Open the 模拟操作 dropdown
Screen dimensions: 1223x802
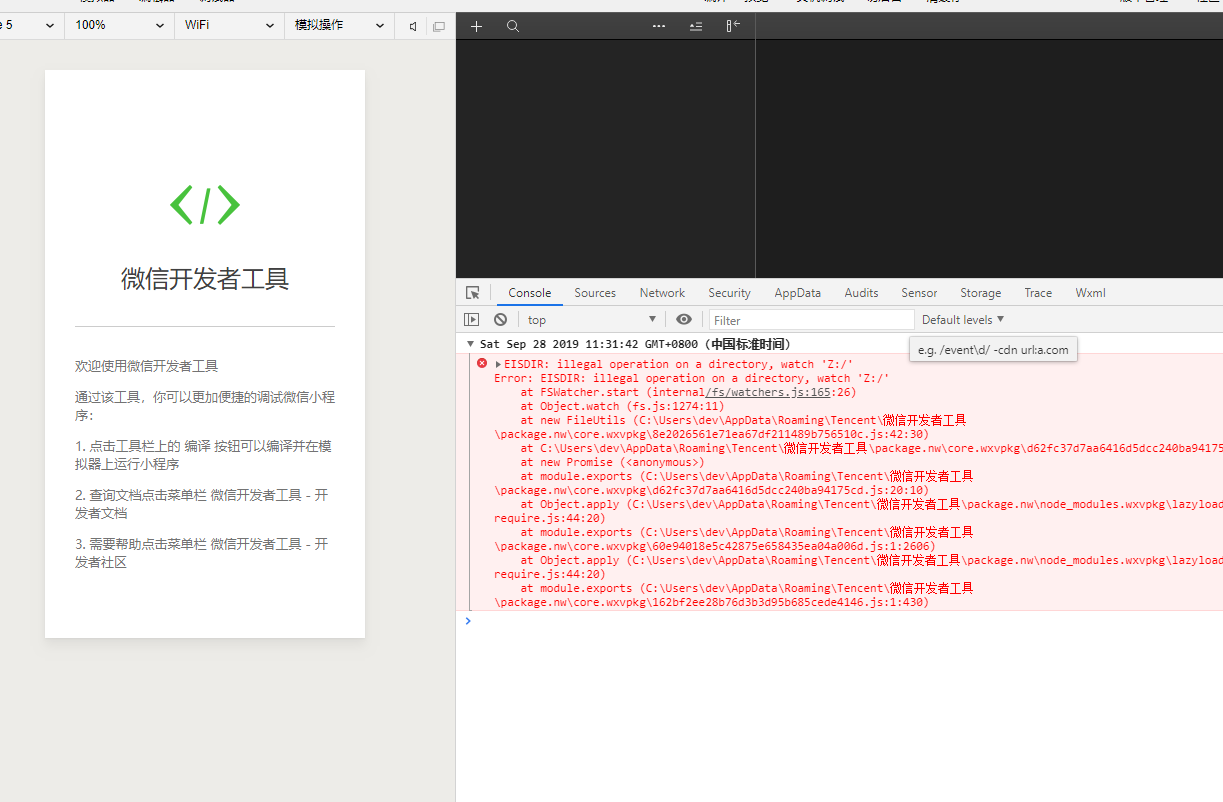340,25
